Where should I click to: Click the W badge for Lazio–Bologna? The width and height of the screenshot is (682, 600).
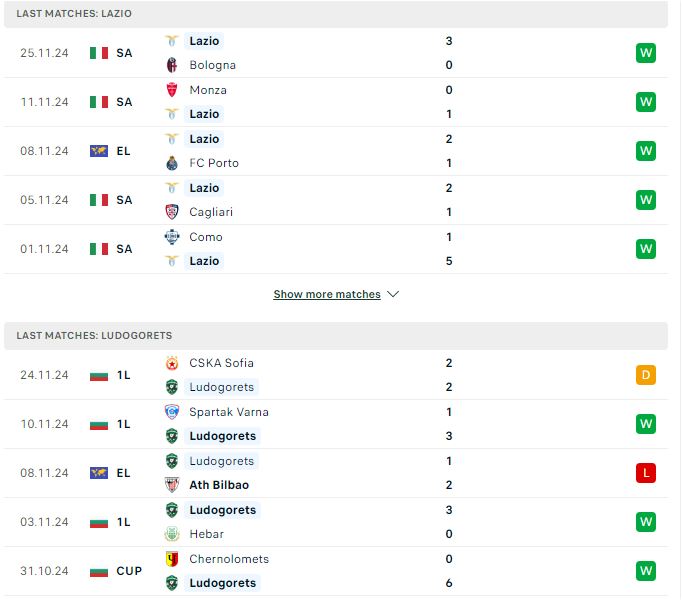tap(645, 53)
